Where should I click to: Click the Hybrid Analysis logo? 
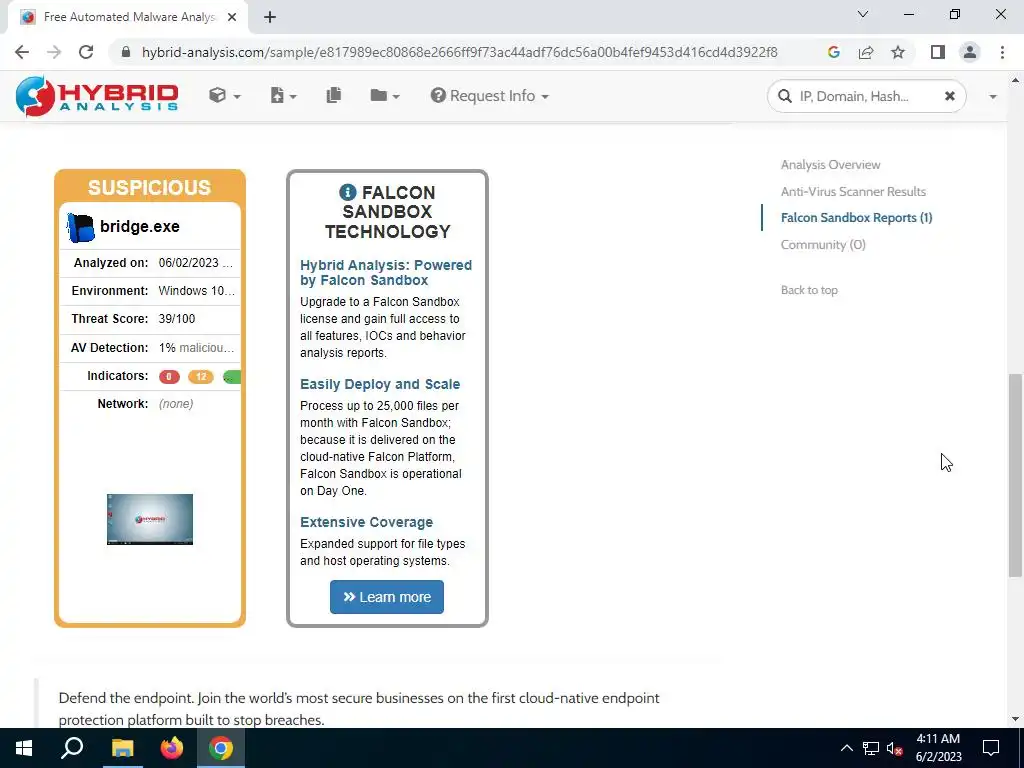97,96
